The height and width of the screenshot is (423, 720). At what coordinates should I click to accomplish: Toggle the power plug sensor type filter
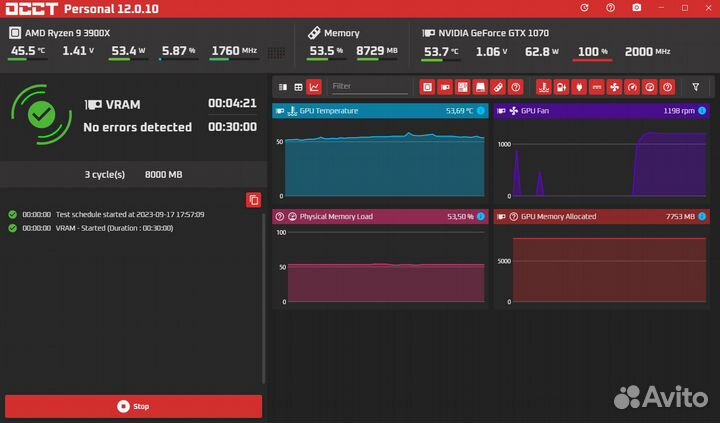(579, 87)
